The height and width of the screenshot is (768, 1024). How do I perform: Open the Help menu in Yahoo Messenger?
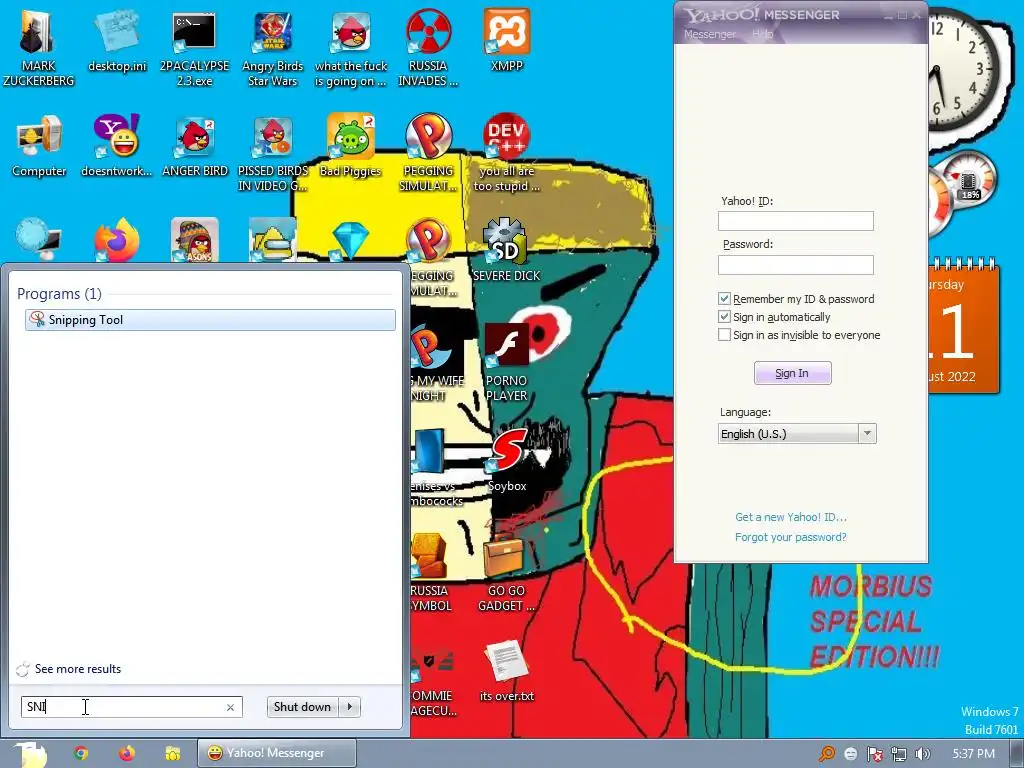click(762, 34)
